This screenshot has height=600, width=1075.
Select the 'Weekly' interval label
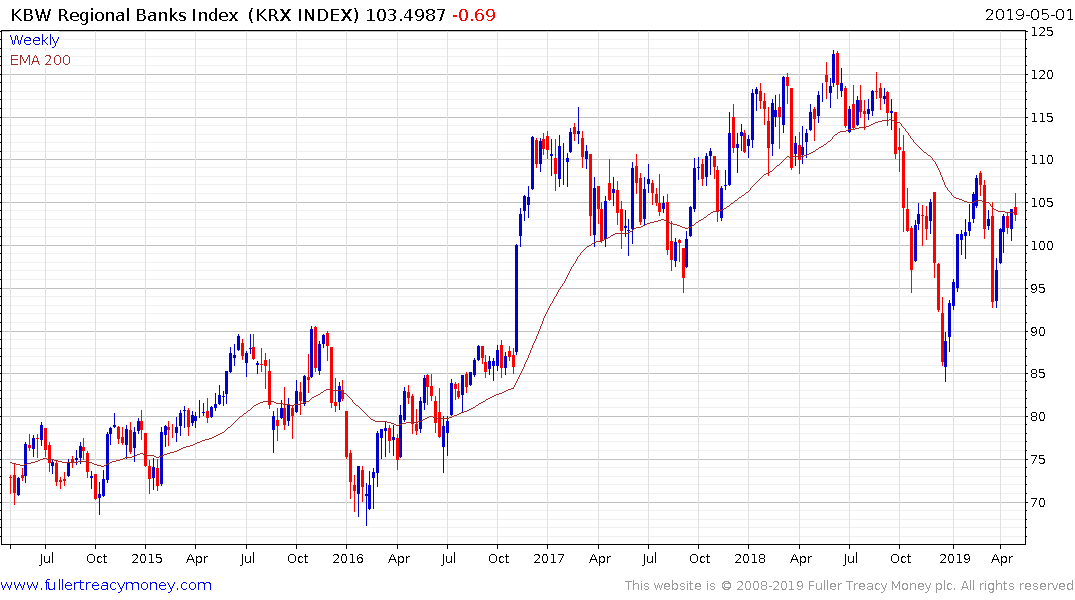pos(34,40)
